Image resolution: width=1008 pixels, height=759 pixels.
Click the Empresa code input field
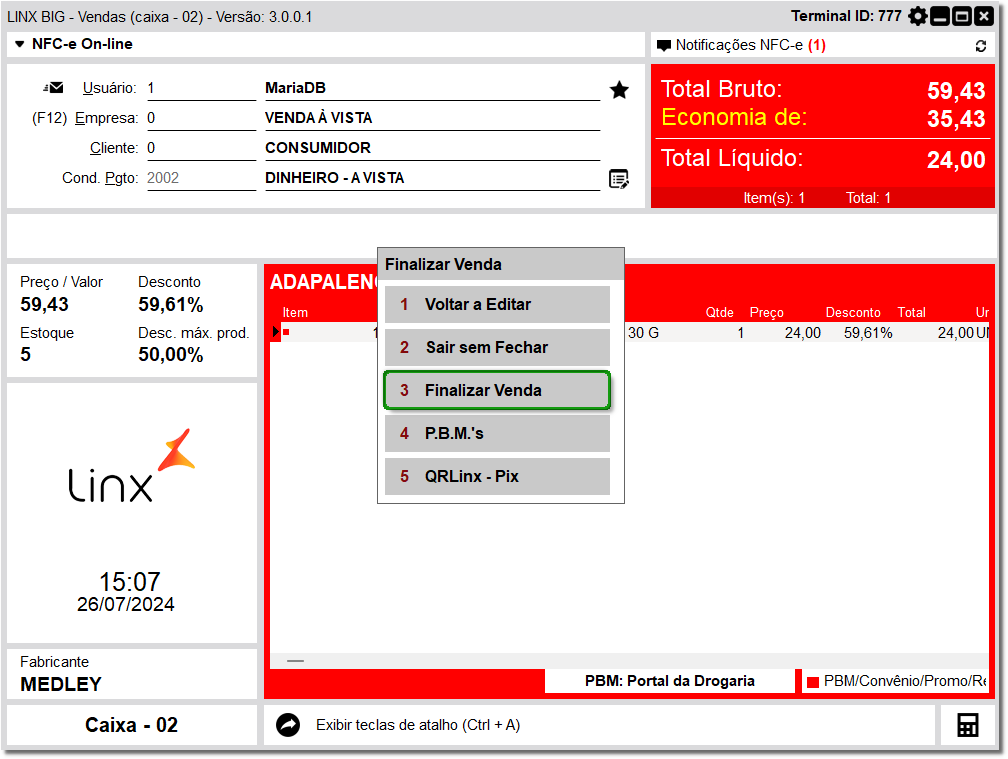[201, 119]
